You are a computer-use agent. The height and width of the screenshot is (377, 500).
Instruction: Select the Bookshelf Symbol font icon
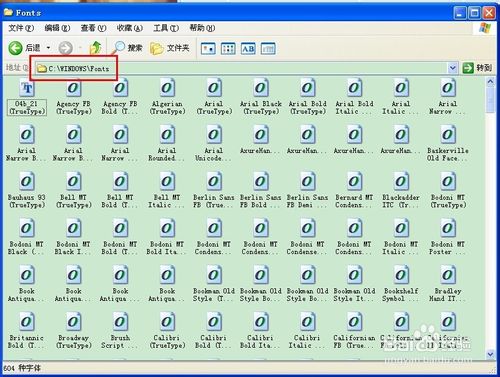pos(401,275)
